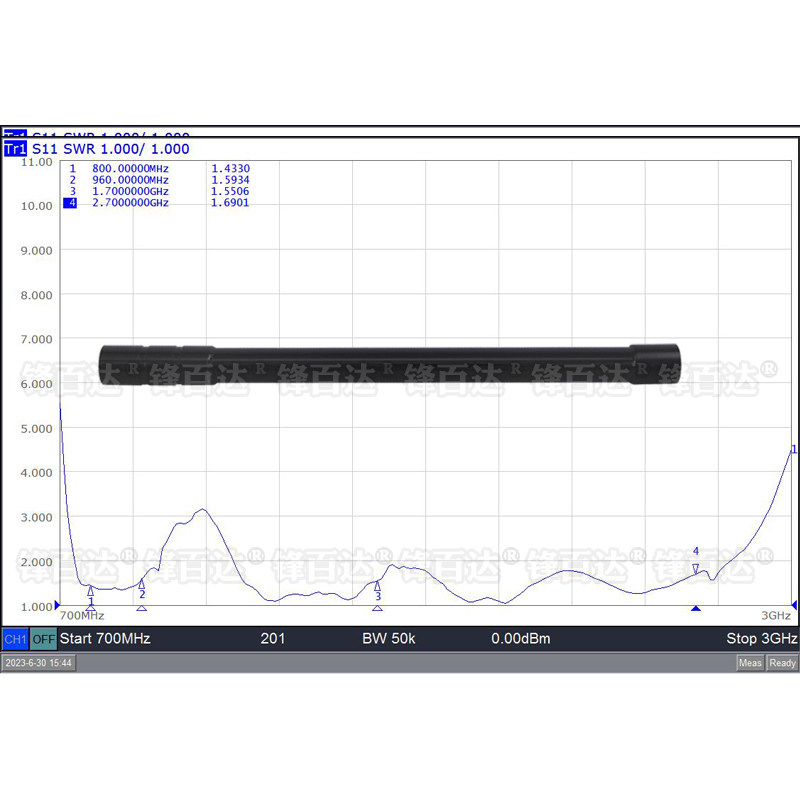The width and height of the screenshot is (800, 800).
Task: Select marker 1 row at 800.00000MHz
Action: pos(159,168)
